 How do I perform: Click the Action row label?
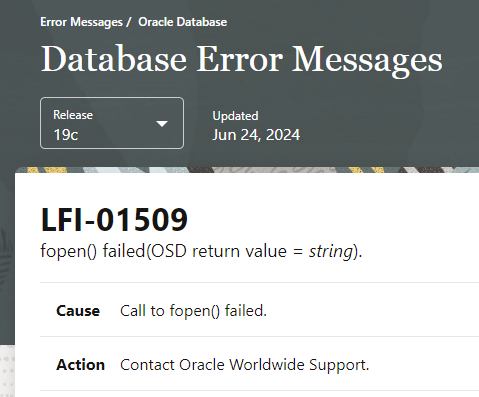[80, 365]
